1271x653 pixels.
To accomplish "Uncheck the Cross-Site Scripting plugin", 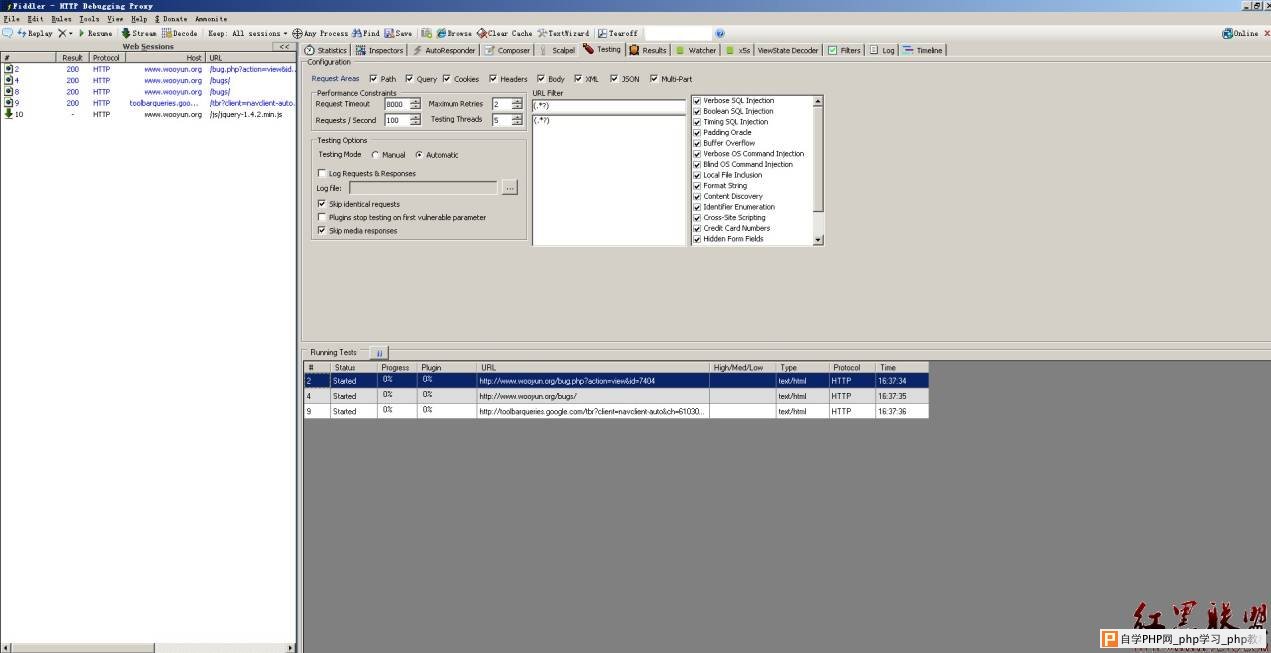I will [697, 218].
